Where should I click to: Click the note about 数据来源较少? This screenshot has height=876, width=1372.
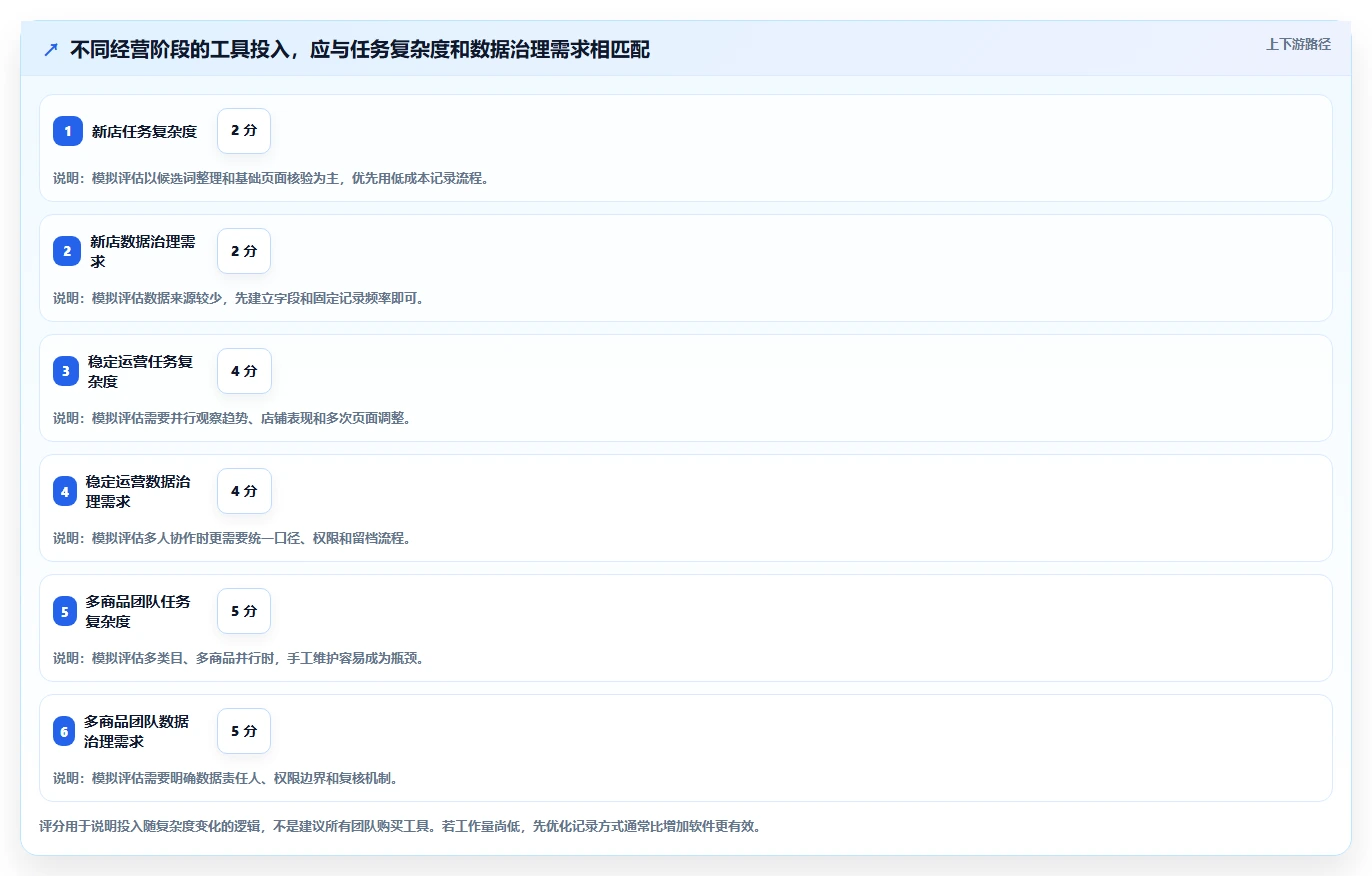click(239, 298)
